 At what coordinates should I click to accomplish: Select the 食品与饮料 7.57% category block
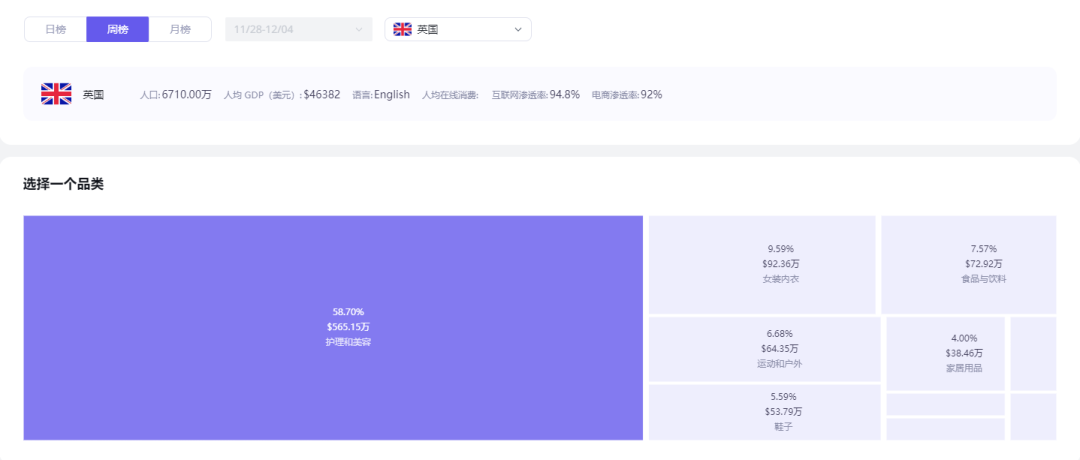(968, 264)
